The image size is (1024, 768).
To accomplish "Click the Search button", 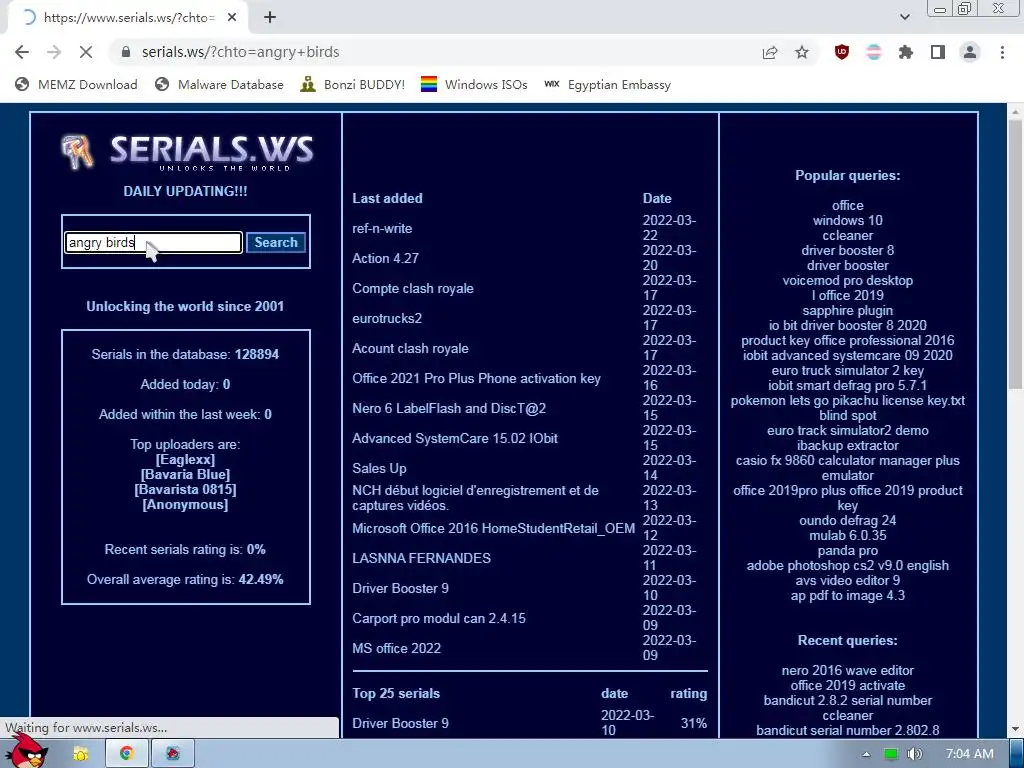I will pyautogui.click(x=276, y=242).
